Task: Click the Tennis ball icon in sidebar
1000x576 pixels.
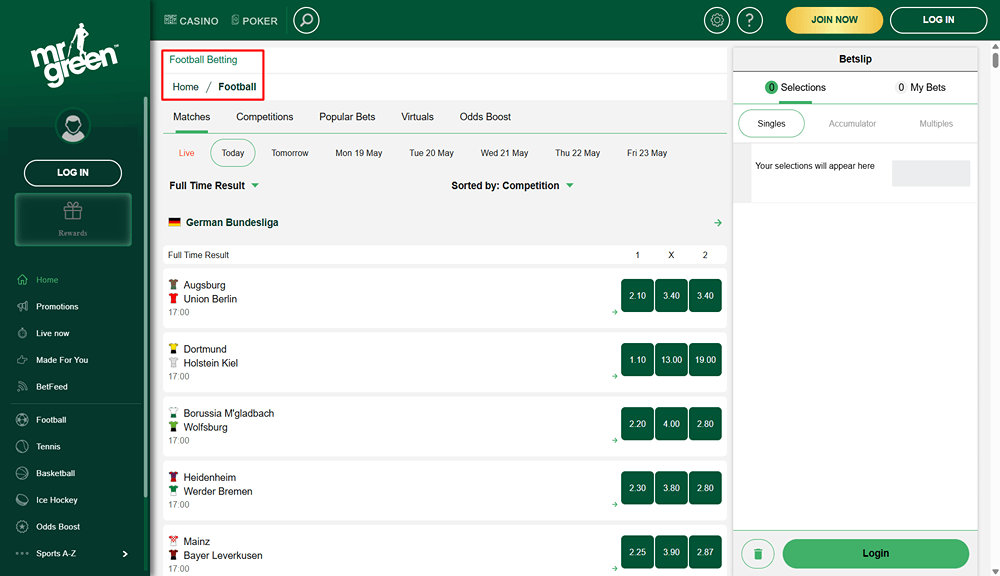Action: 22,447
